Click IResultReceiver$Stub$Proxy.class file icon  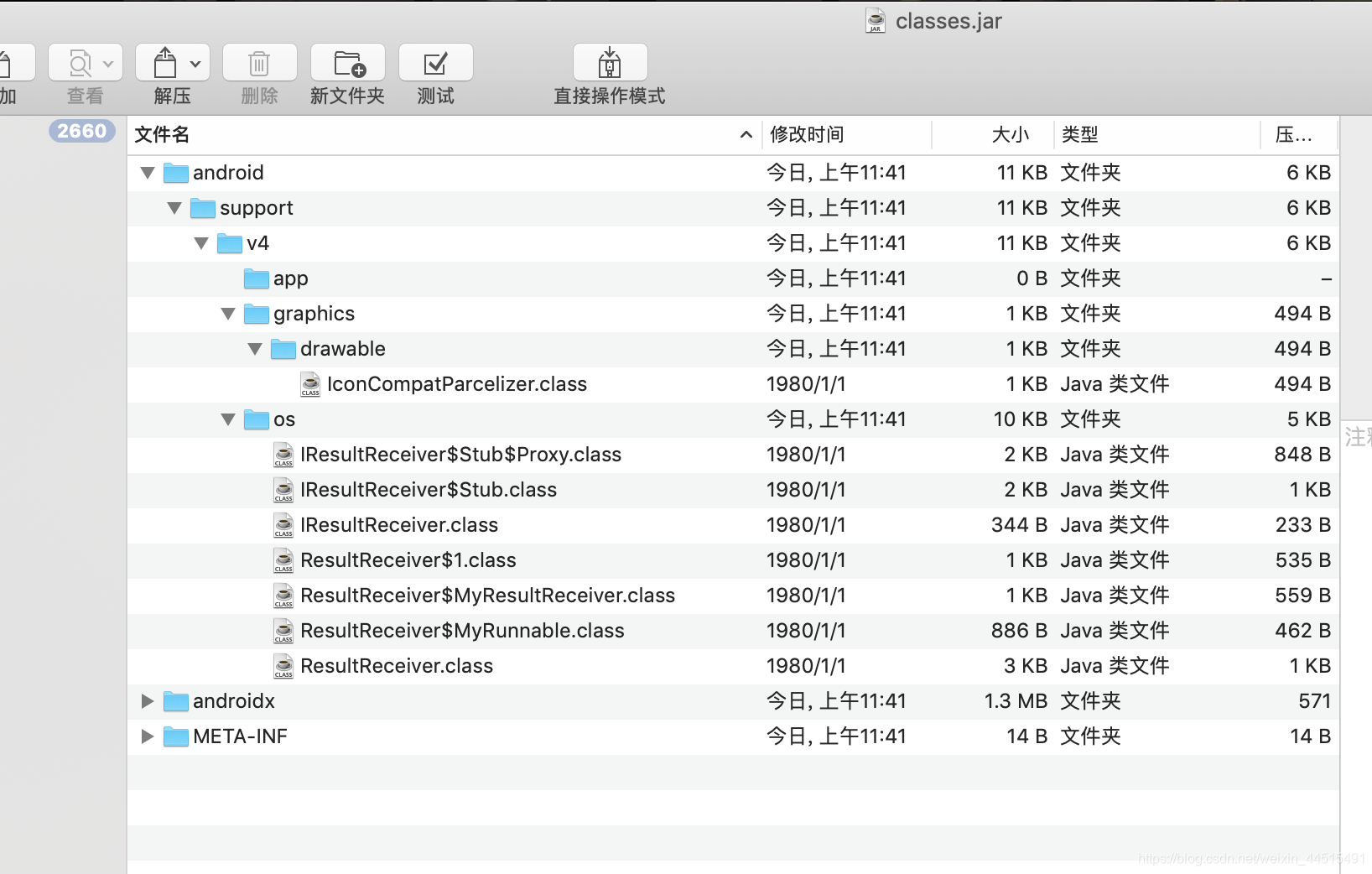tap(283, 455)
